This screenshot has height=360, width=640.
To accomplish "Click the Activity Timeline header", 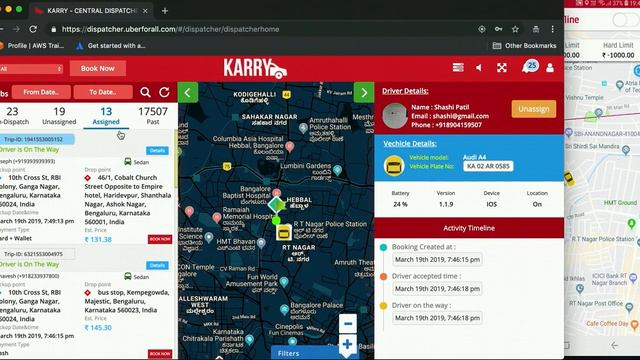I will (x=469, y=228).
